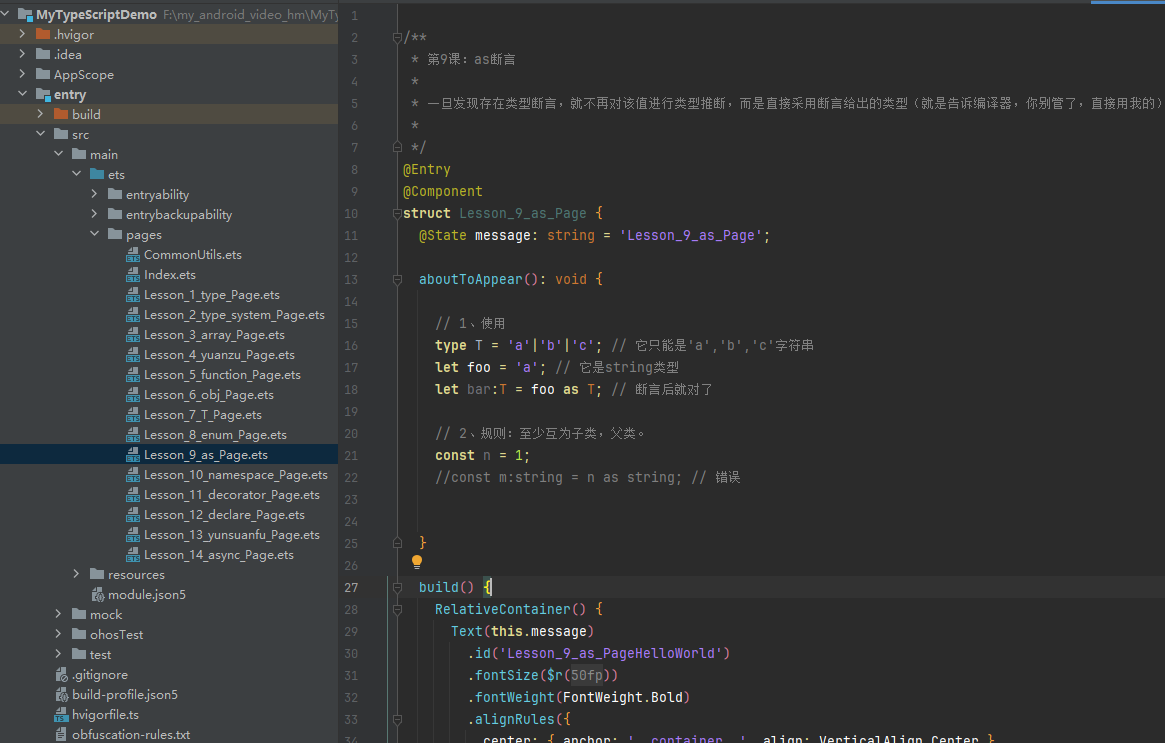
Task: Click the AppScope folder icon
Action: [43, 74]
